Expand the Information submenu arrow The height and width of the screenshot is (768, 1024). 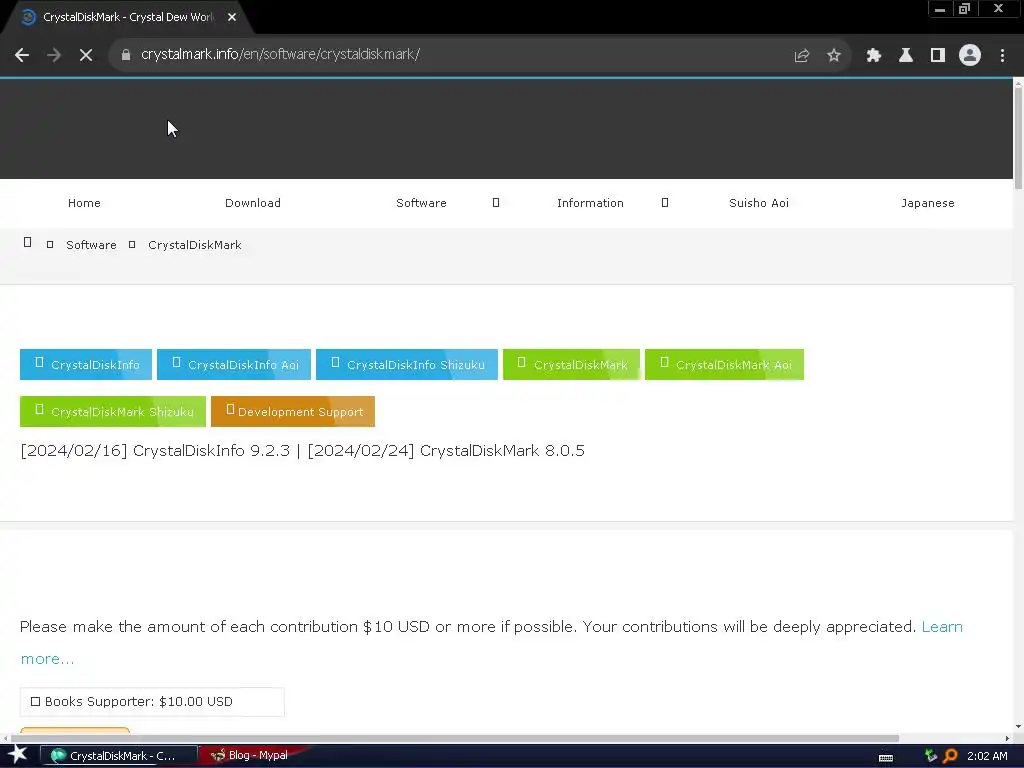(x=665, y=203)
